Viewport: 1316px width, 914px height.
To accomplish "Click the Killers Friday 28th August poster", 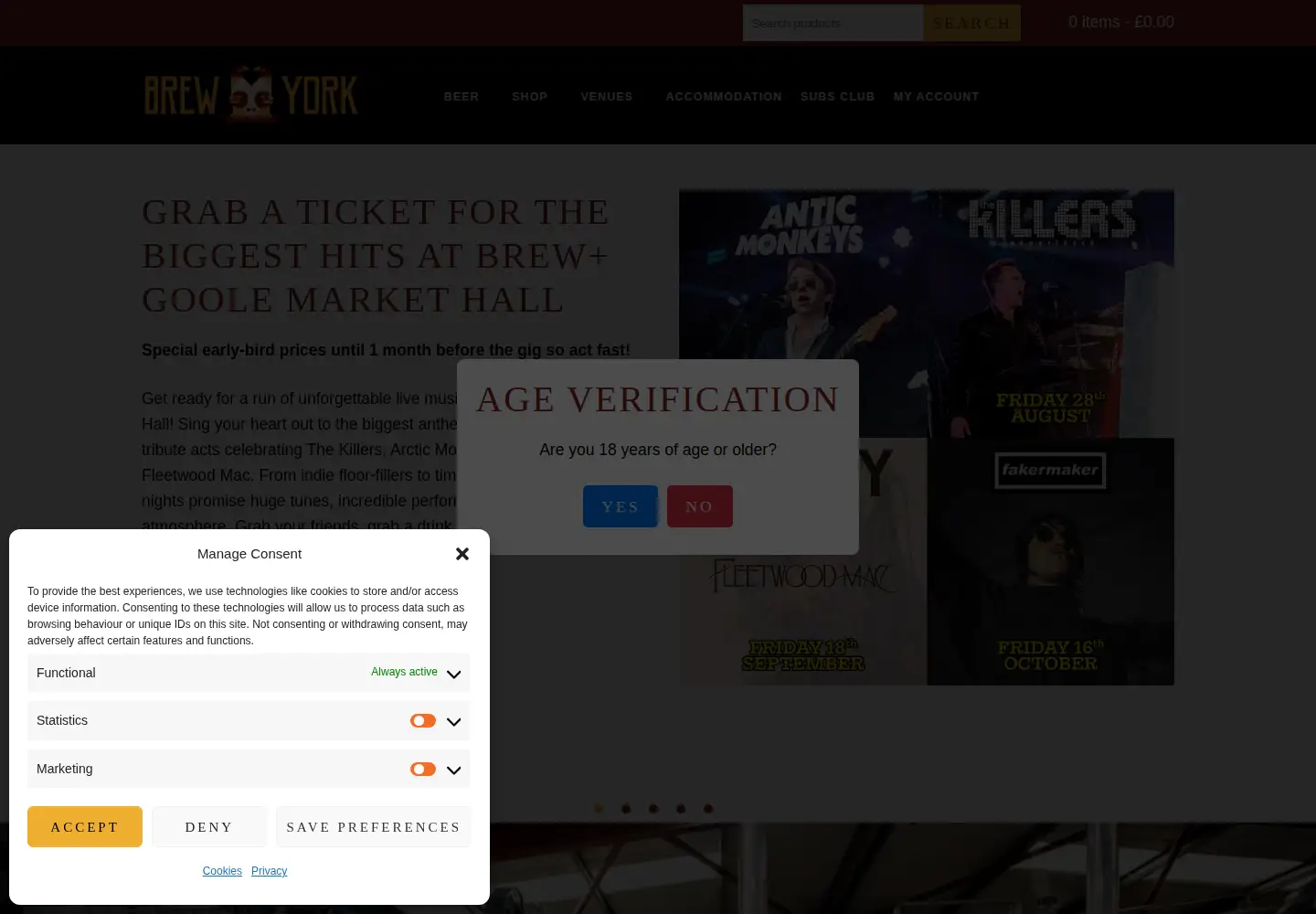I will 1051,314.
